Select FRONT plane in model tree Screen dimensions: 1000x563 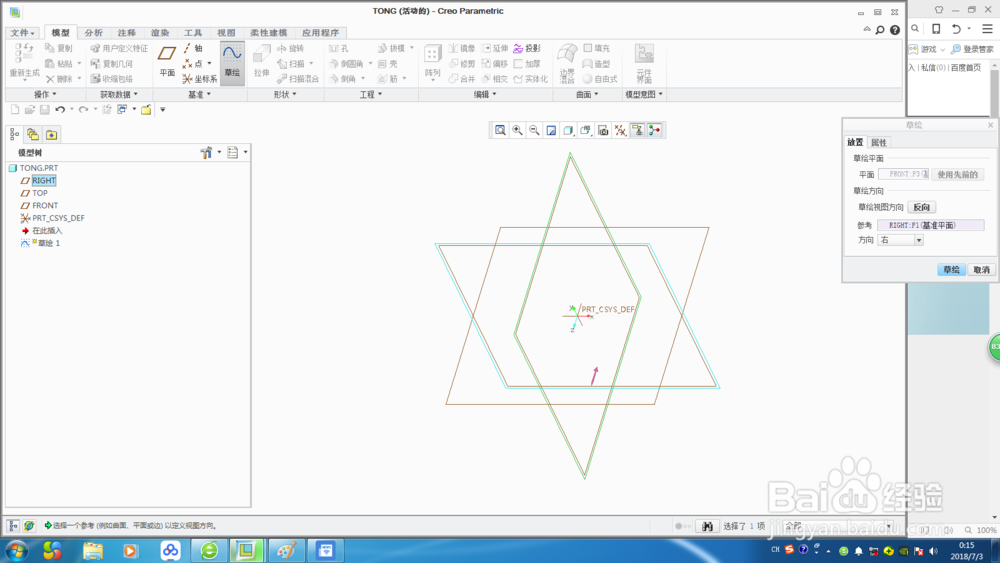45,205
